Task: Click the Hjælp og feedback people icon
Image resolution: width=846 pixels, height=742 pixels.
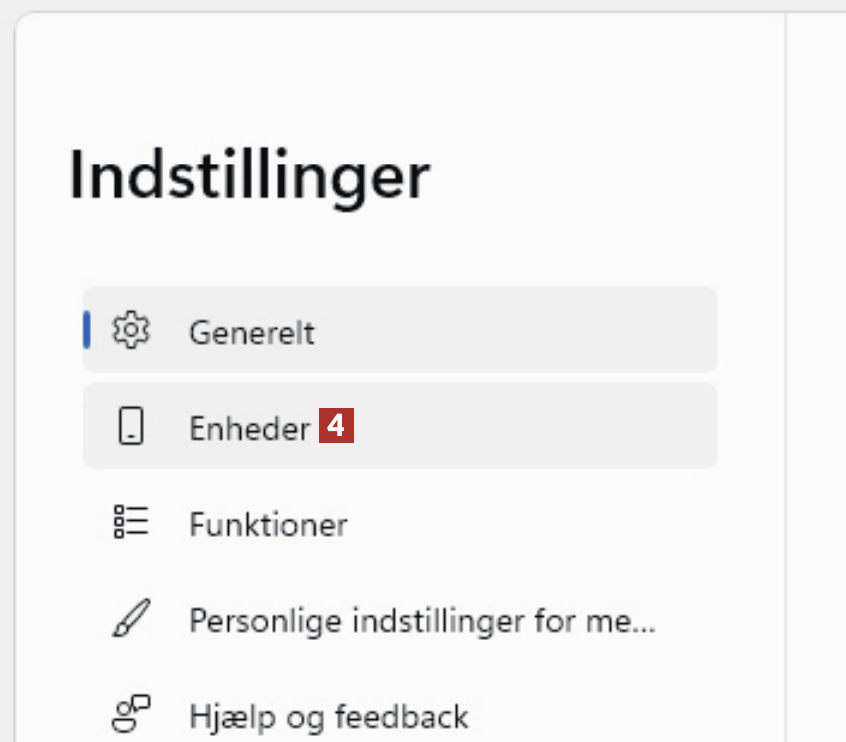Action: (130, 716)
